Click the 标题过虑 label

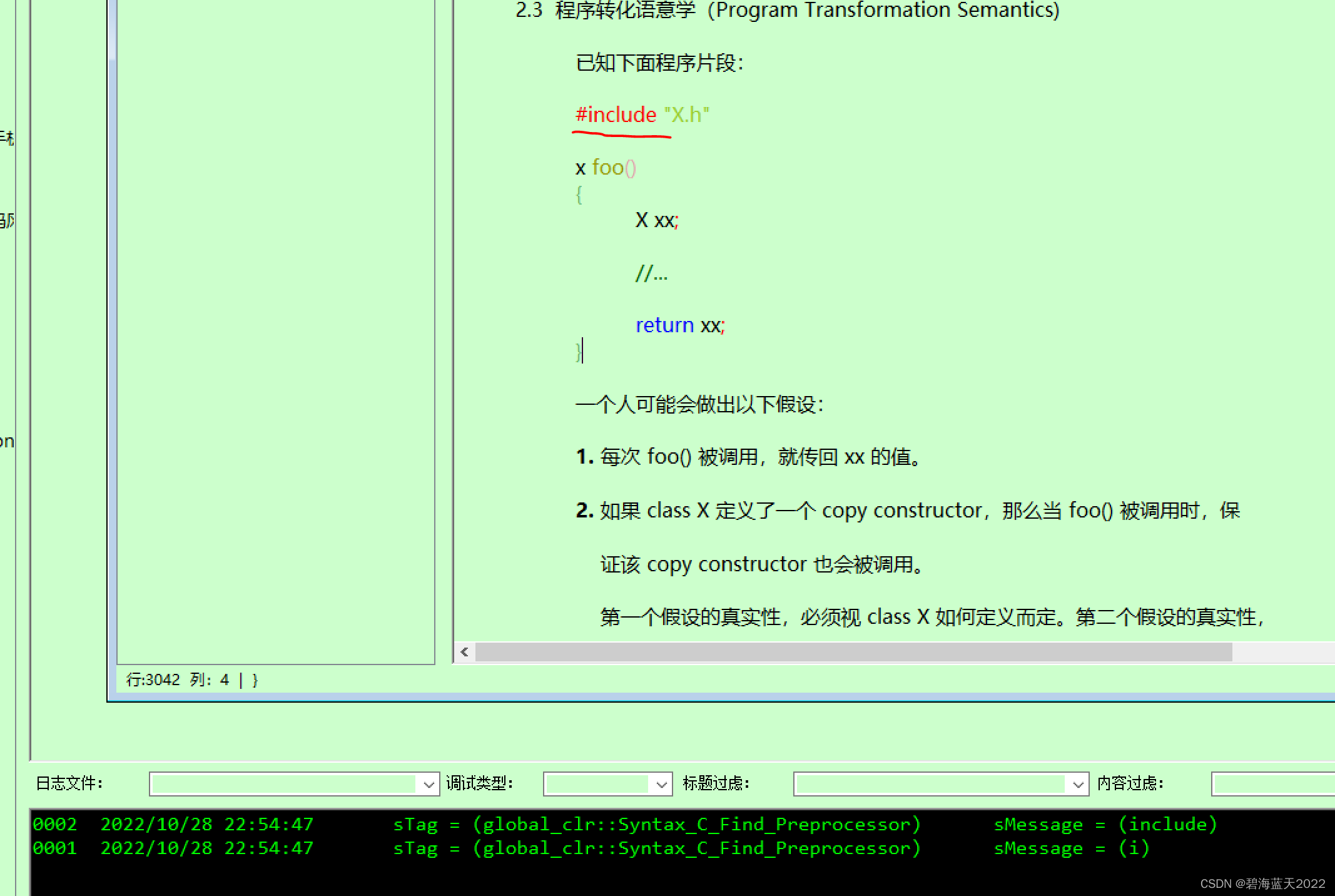click(x=716, y=783)
